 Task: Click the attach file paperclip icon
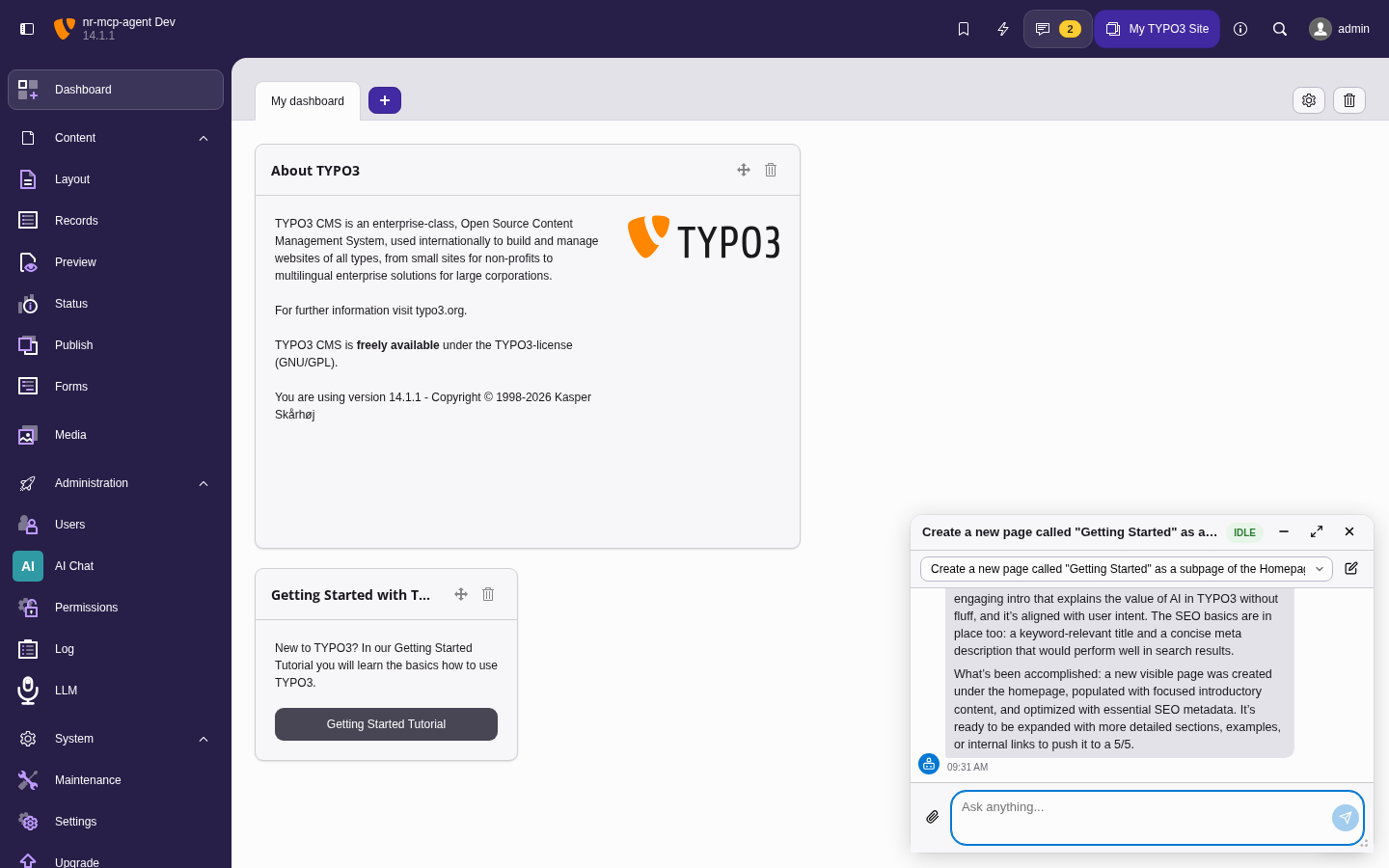pyautogui.click(x=933, y=817)
